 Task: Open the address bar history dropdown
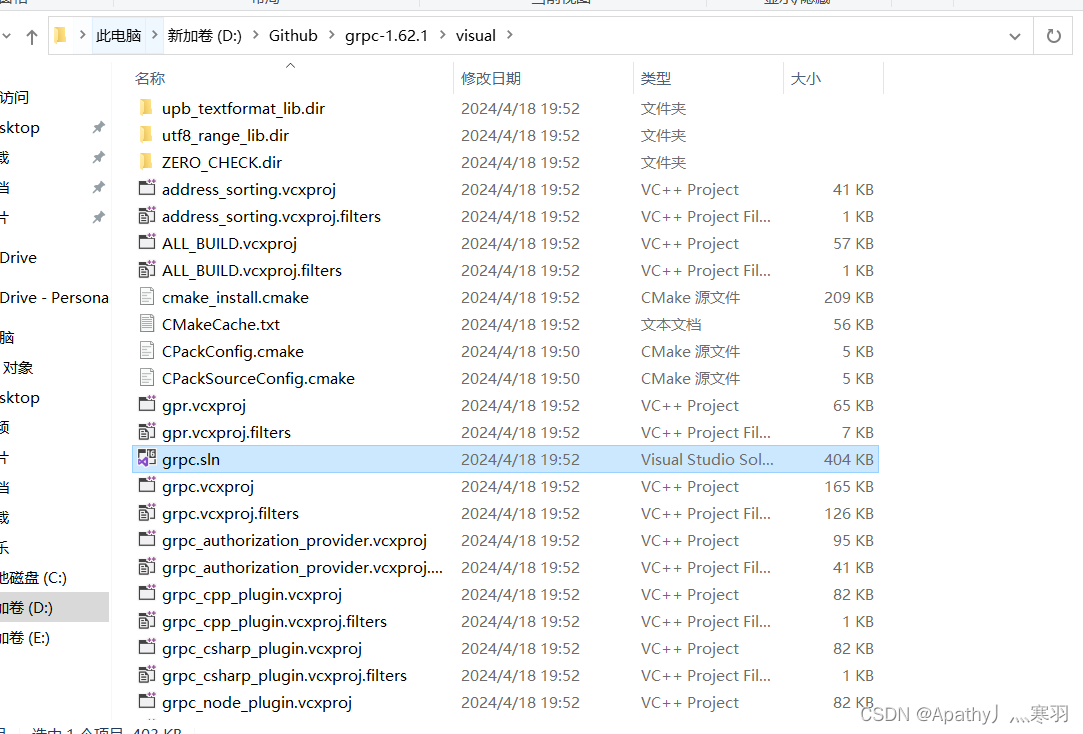(1014, 35)
